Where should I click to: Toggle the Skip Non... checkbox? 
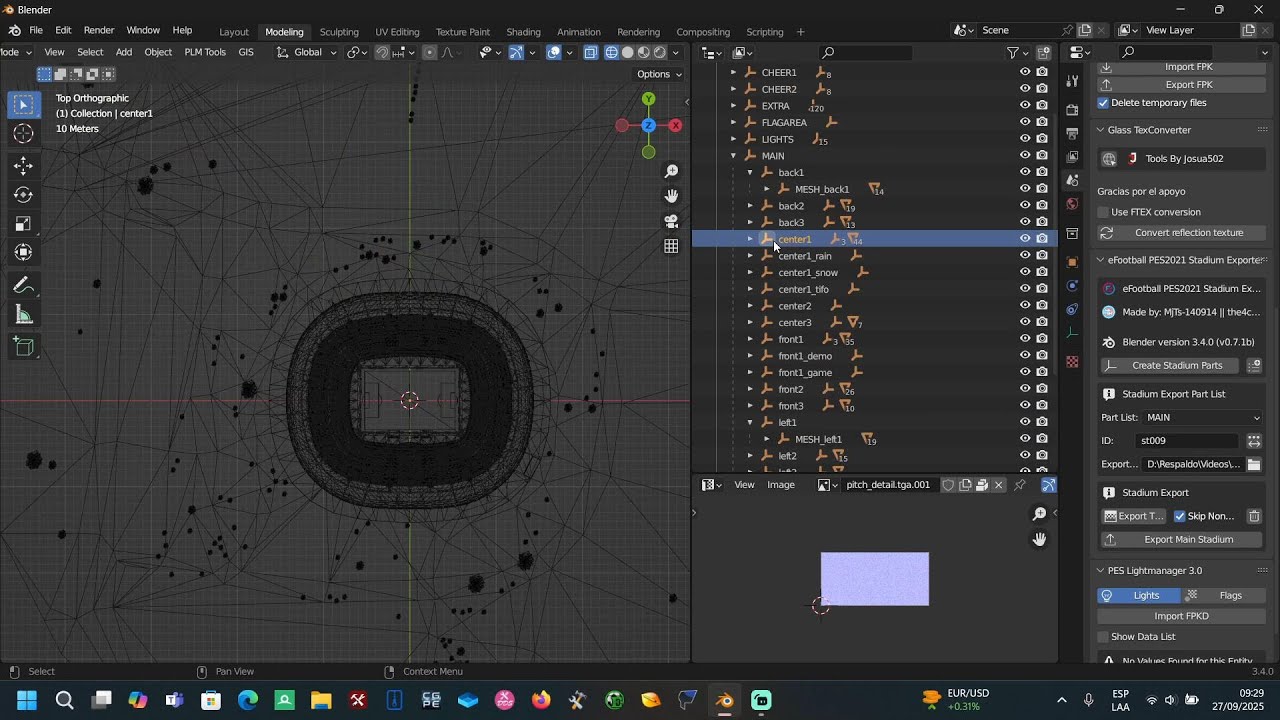pos(1180,516)
